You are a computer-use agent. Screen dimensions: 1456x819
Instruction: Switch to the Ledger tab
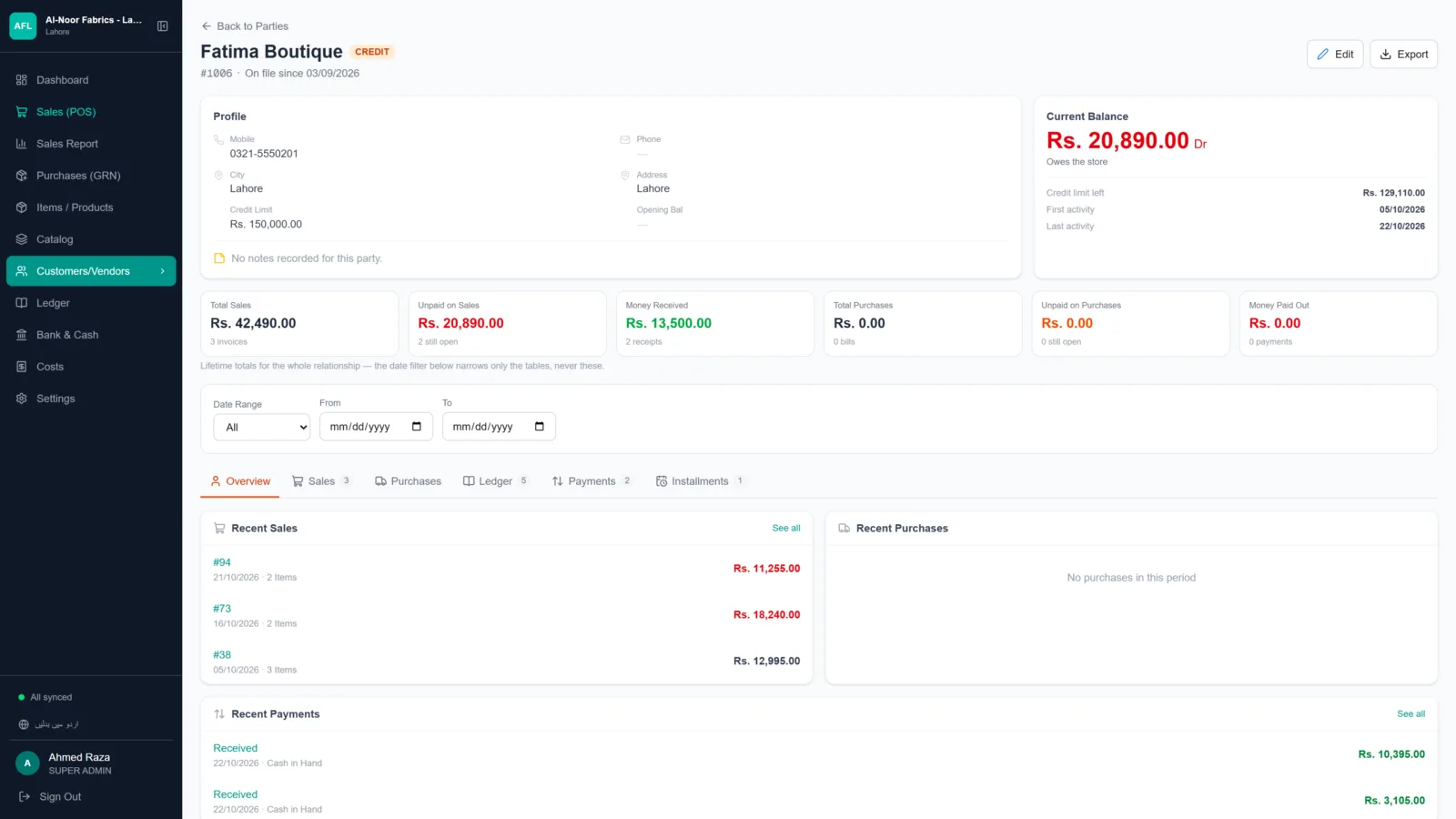pos(495,481)
